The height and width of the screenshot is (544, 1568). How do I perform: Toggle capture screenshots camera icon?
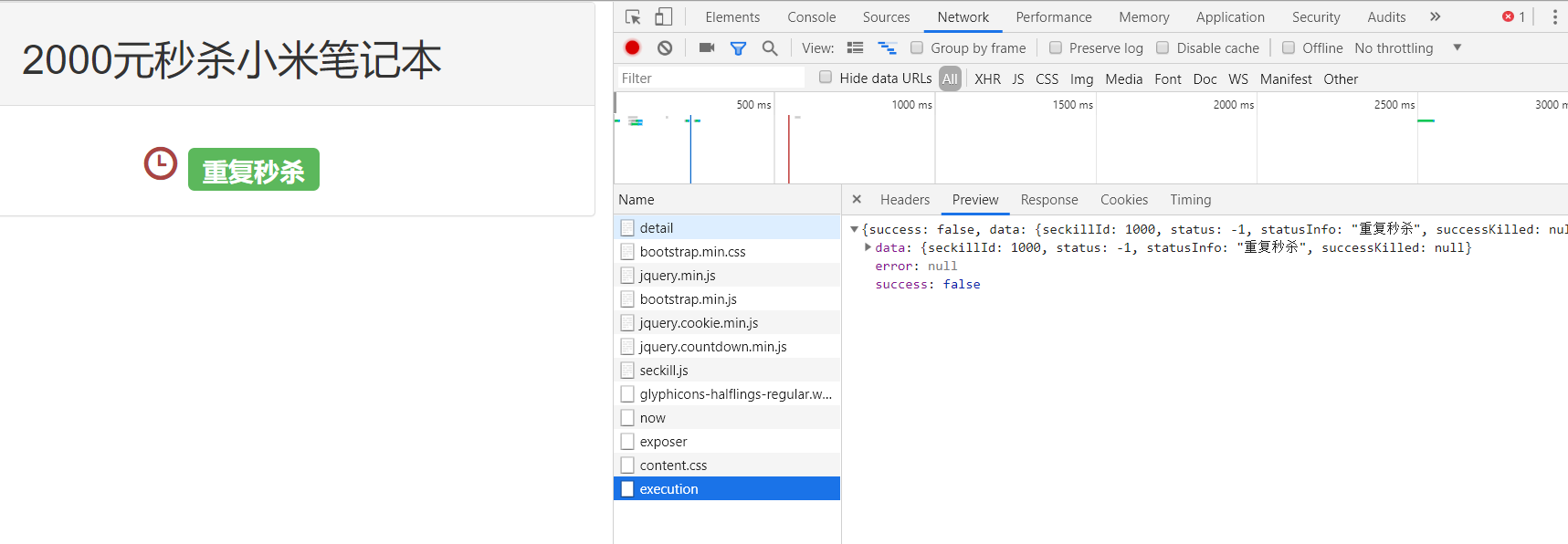(707, 47)
